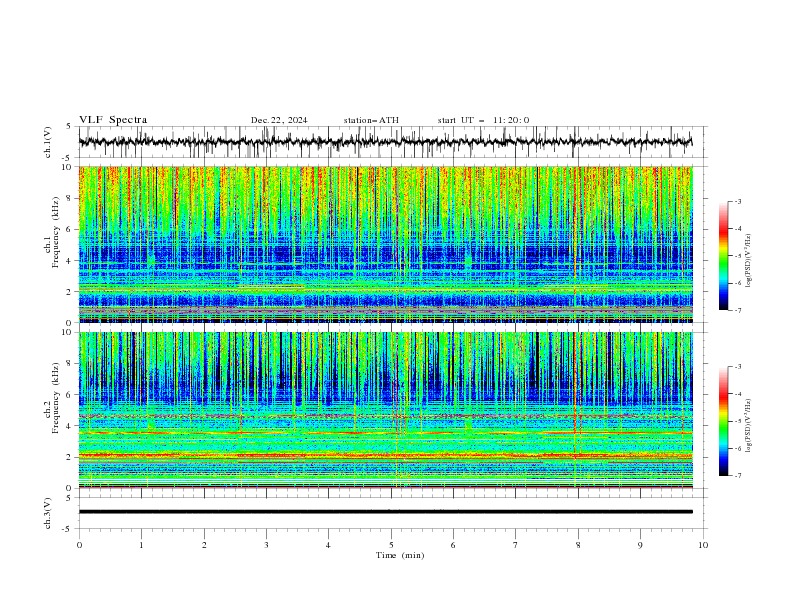Click the "0" tick on Time axis
This screenshot has height=612, width=792.
tap(79, 545)
